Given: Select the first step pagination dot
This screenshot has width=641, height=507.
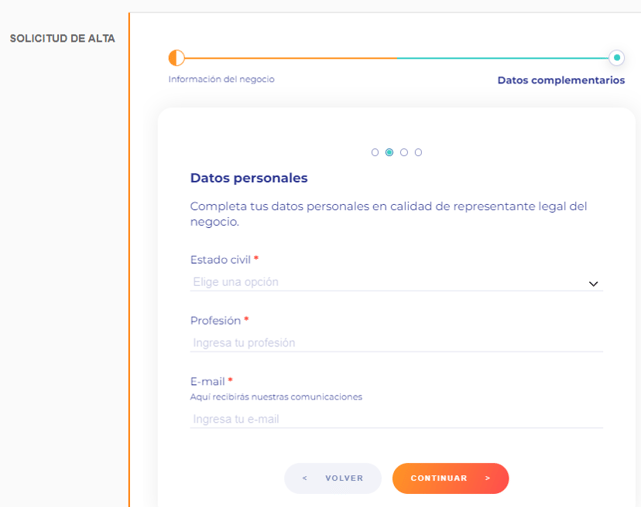Looking at the screenshot, I should coord(375,152).
